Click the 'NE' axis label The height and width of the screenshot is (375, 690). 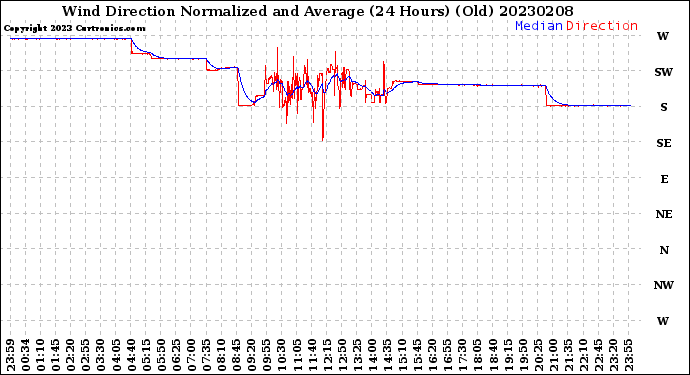tap(664, 214)
